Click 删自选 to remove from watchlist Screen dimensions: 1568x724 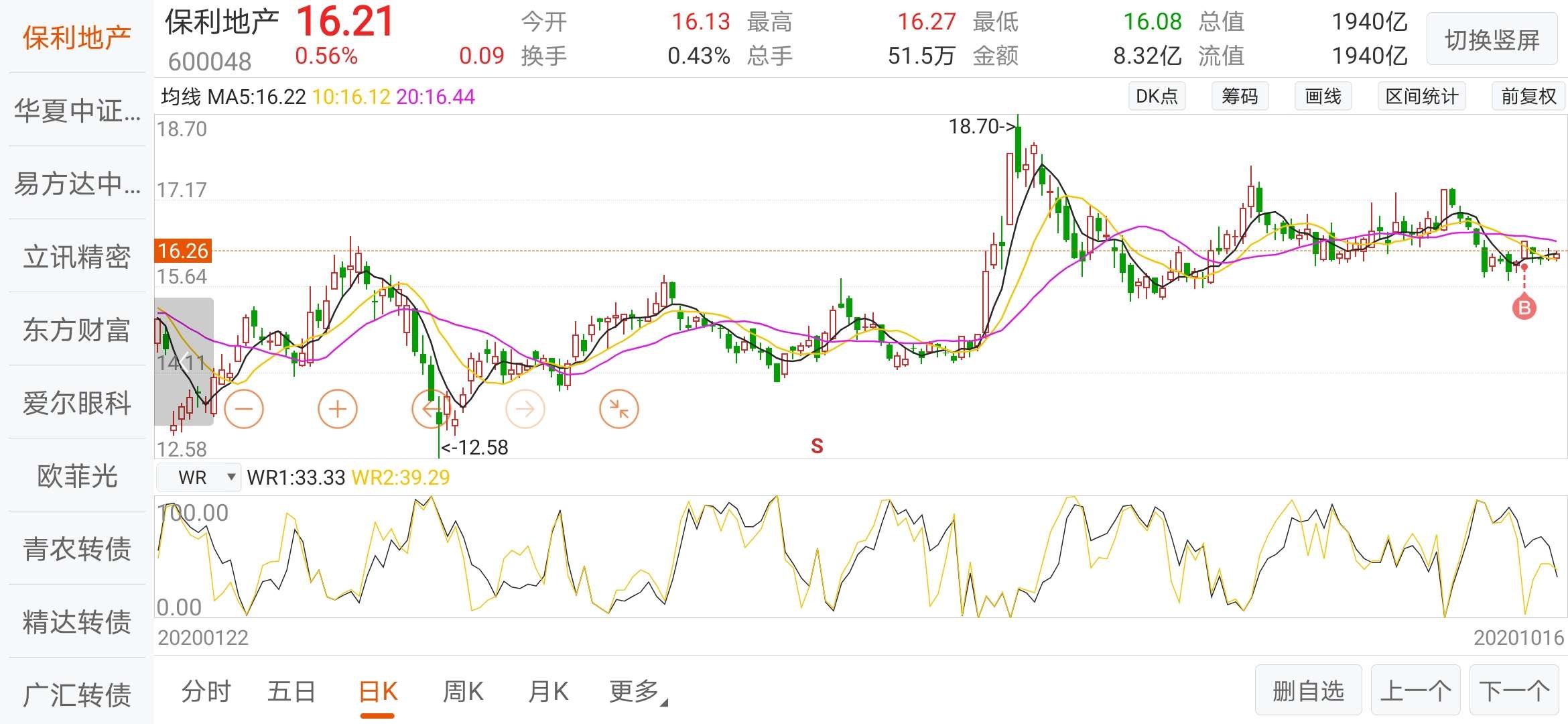(x=1308, y=690)
